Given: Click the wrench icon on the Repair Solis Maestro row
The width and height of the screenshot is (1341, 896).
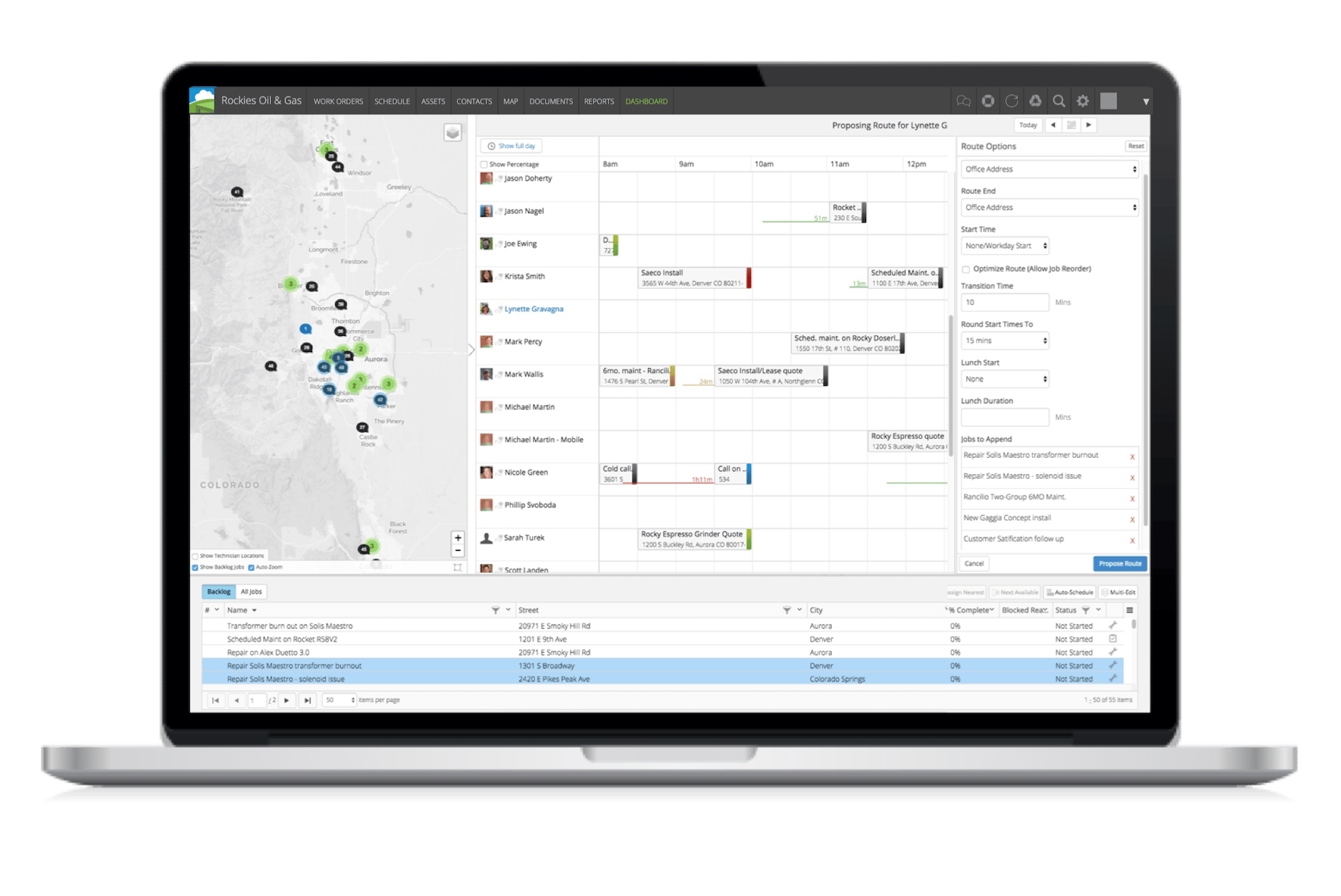Looking at the screenshot, I should point(1112,665).
